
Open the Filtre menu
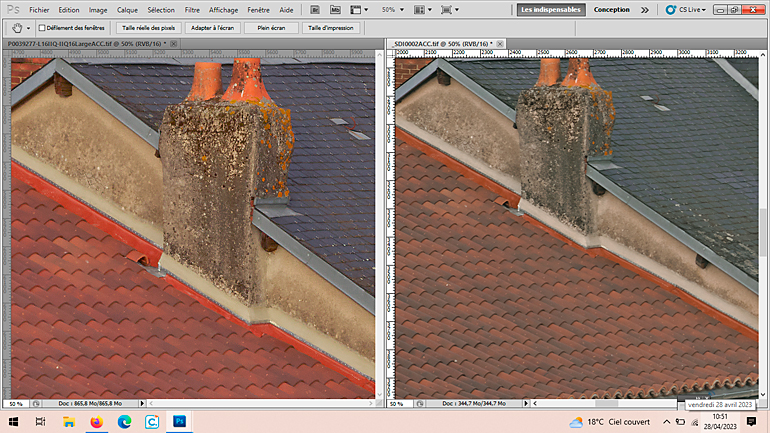(192, 10)
